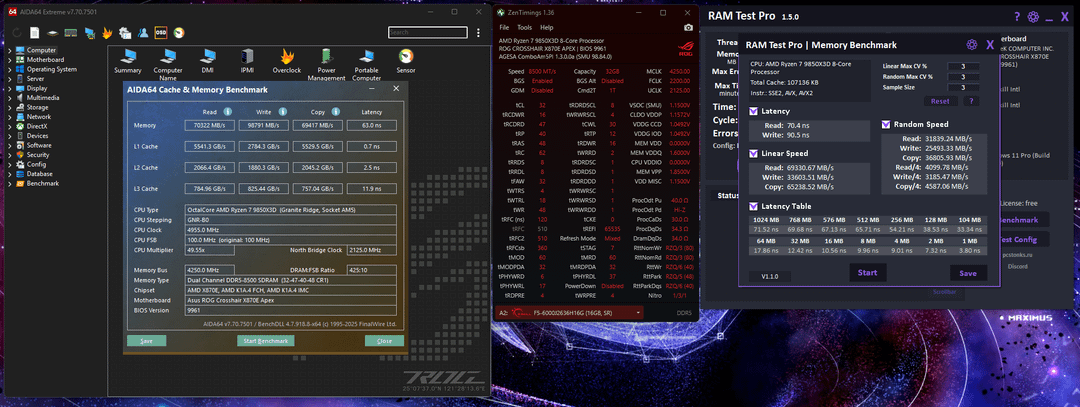The height and width of the screenshot is (407, 1080).
Task: Disable the Random Speed checkbox
Action: coord(886,124)
